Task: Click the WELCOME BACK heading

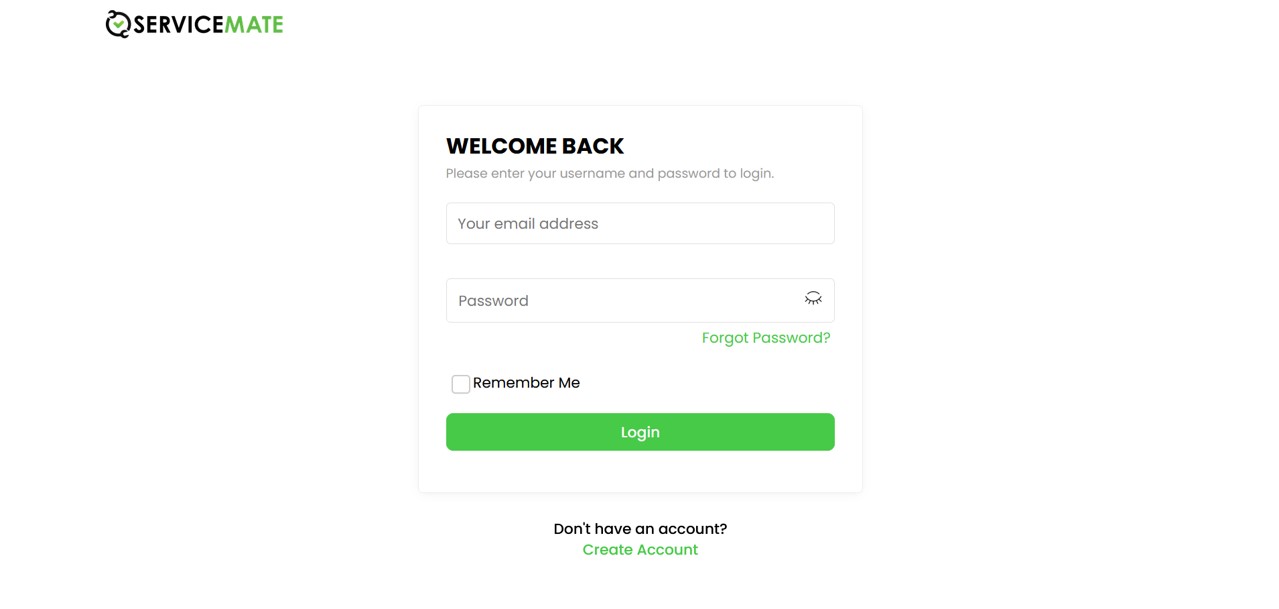Action: tap(534, 145)
